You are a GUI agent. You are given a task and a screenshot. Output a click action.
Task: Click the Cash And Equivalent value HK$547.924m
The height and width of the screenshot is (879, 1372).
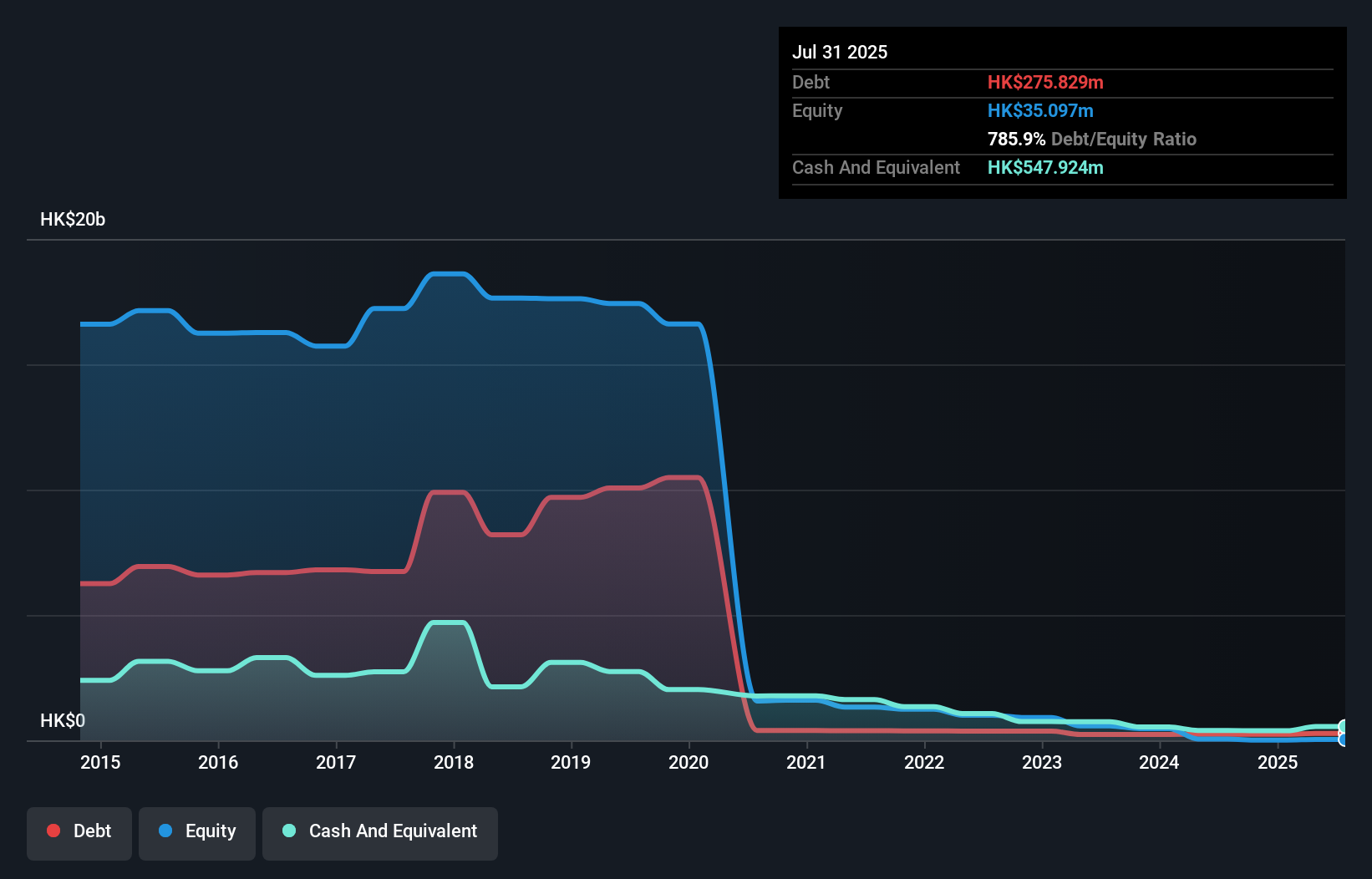pos(1045,167)
